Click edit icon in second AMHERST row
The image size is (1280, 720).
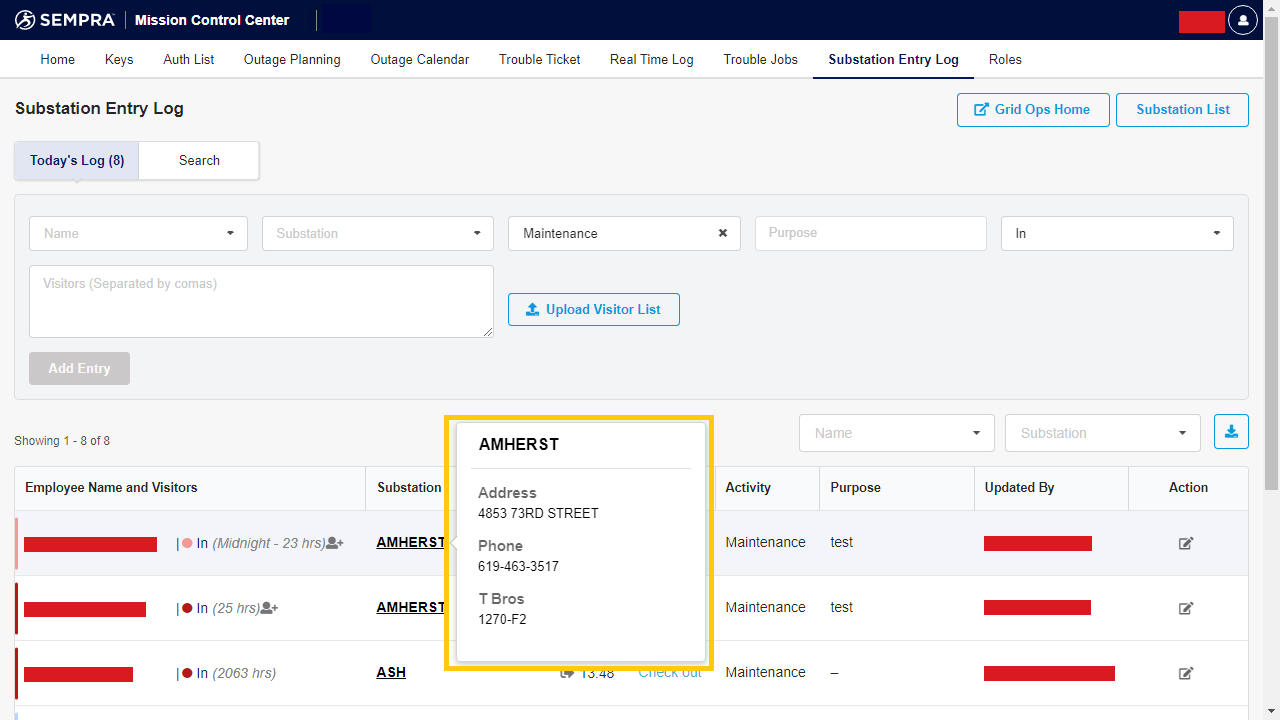tap(1186, 608)
